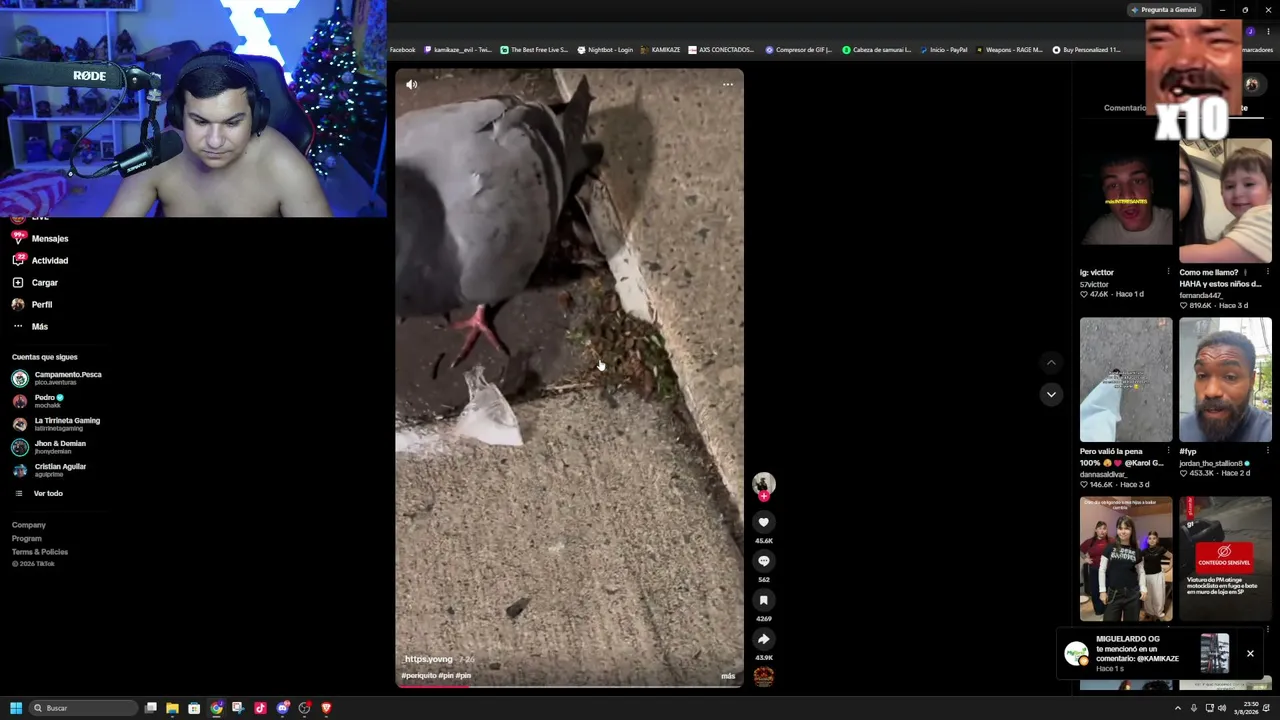Image resolution: width=1280 pixels, height=720 pixels.
Task: Click the Pregunta a Gemini button
Action: pos(1164,10)
